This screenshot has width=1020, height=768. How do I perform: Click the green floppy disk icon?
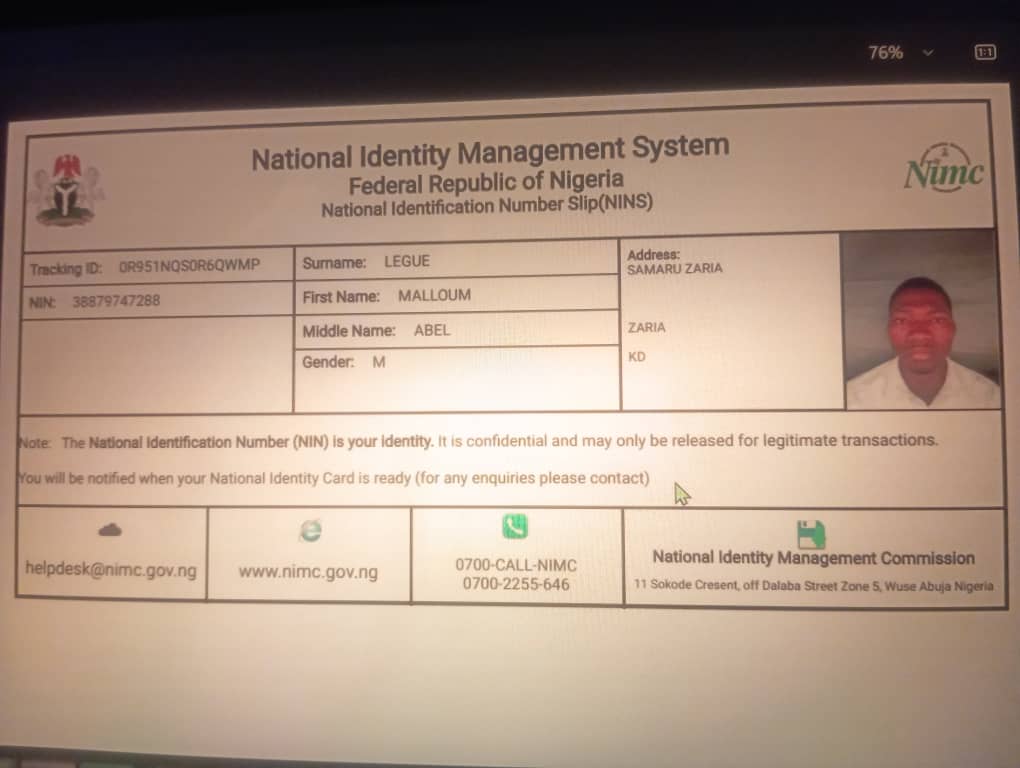click(811, 533)
